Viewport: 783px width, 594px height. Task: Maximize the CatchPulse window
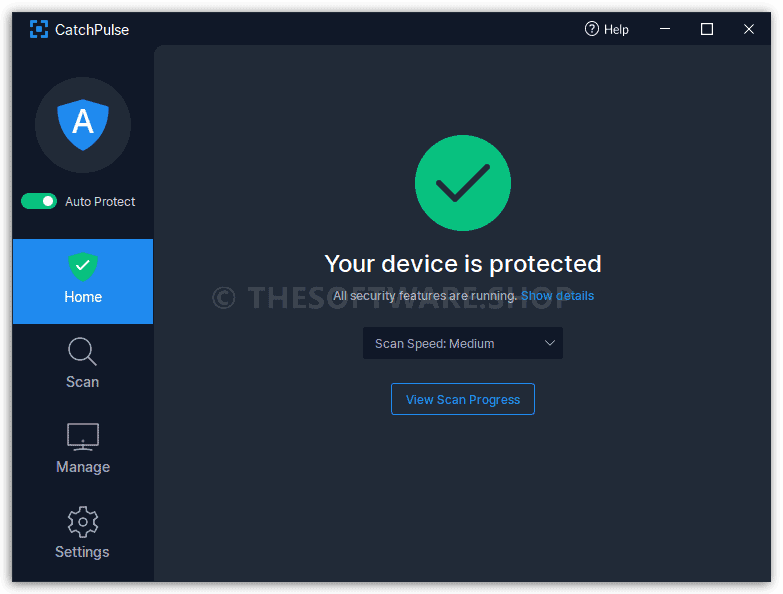coord(707,29)
